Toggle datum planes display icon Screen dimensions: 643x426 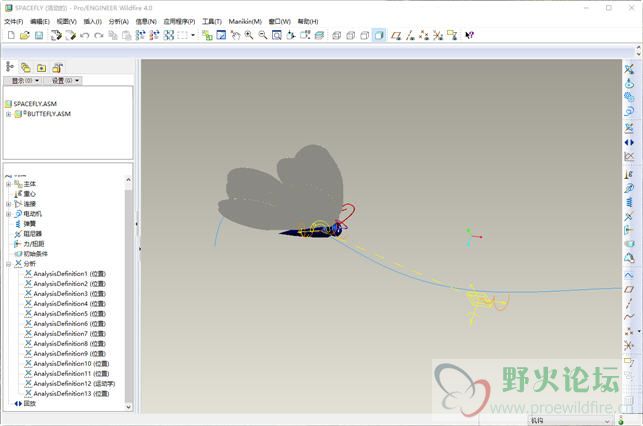396,35
